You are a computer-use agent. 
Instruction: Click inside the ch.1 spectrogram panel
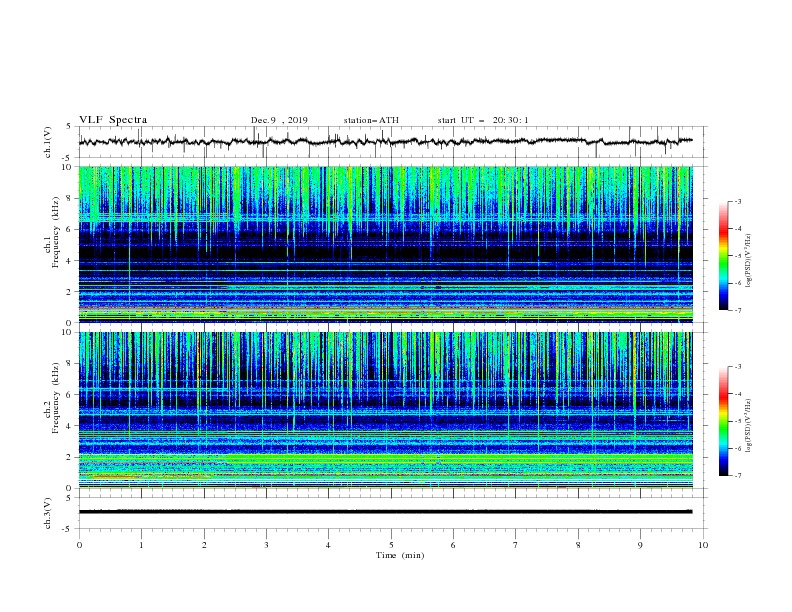point(386,244)
